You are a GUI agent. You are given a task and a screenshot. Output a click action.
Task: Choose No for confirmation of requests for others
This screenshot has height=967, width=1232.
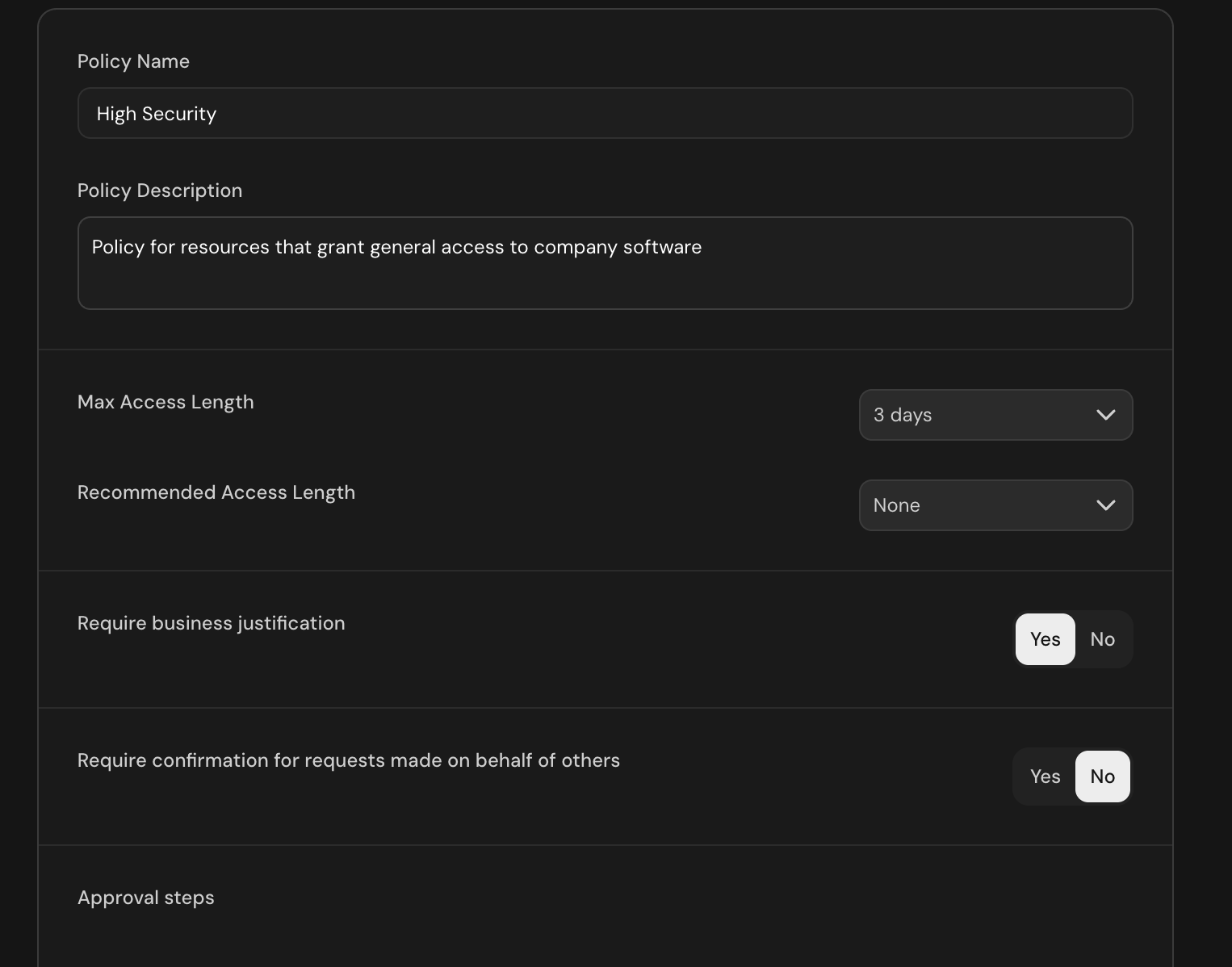click(x=1103, y=777)
